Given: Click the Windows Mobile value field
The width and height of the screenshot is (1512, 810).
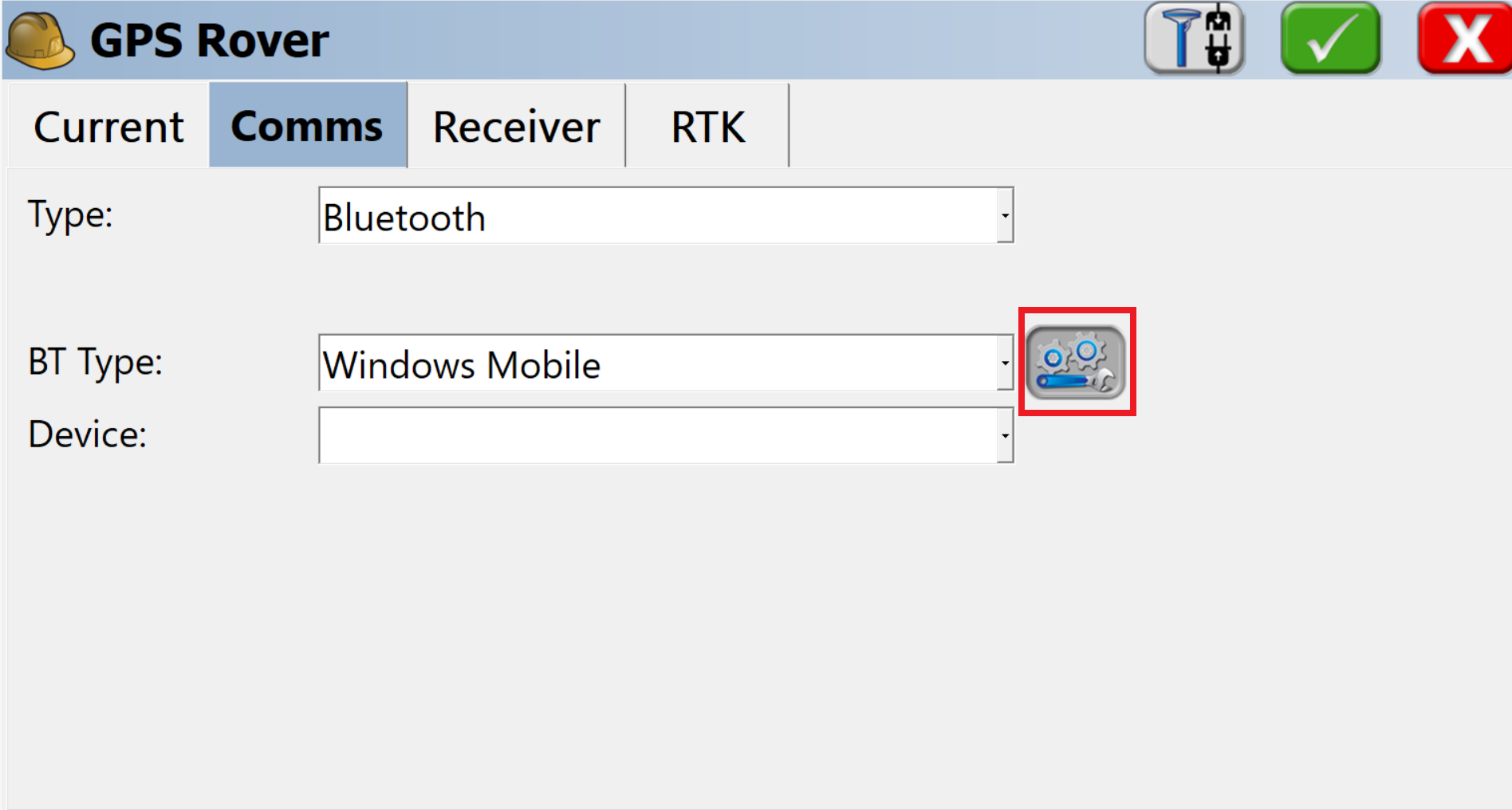Looking at the screenshot, I should click(658, 363).
